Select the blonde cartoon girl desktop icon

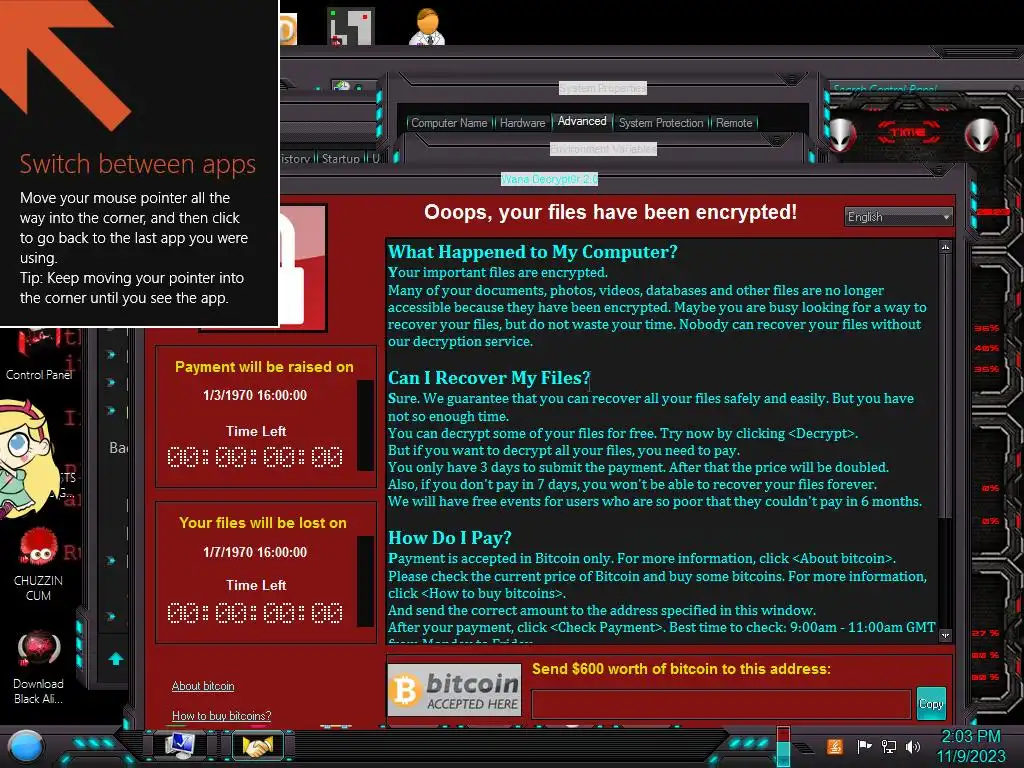point(29,458)
